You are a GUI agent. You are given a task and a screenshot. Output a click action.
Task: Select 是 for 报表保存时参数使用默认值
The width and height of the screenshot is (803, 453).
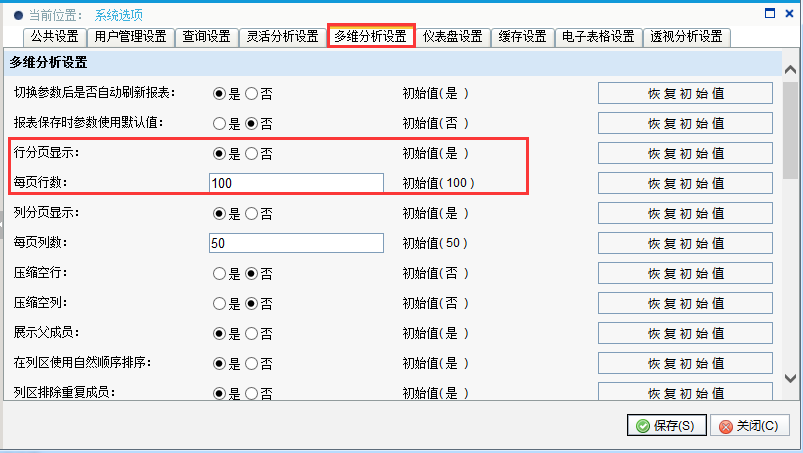coord(219,123)
